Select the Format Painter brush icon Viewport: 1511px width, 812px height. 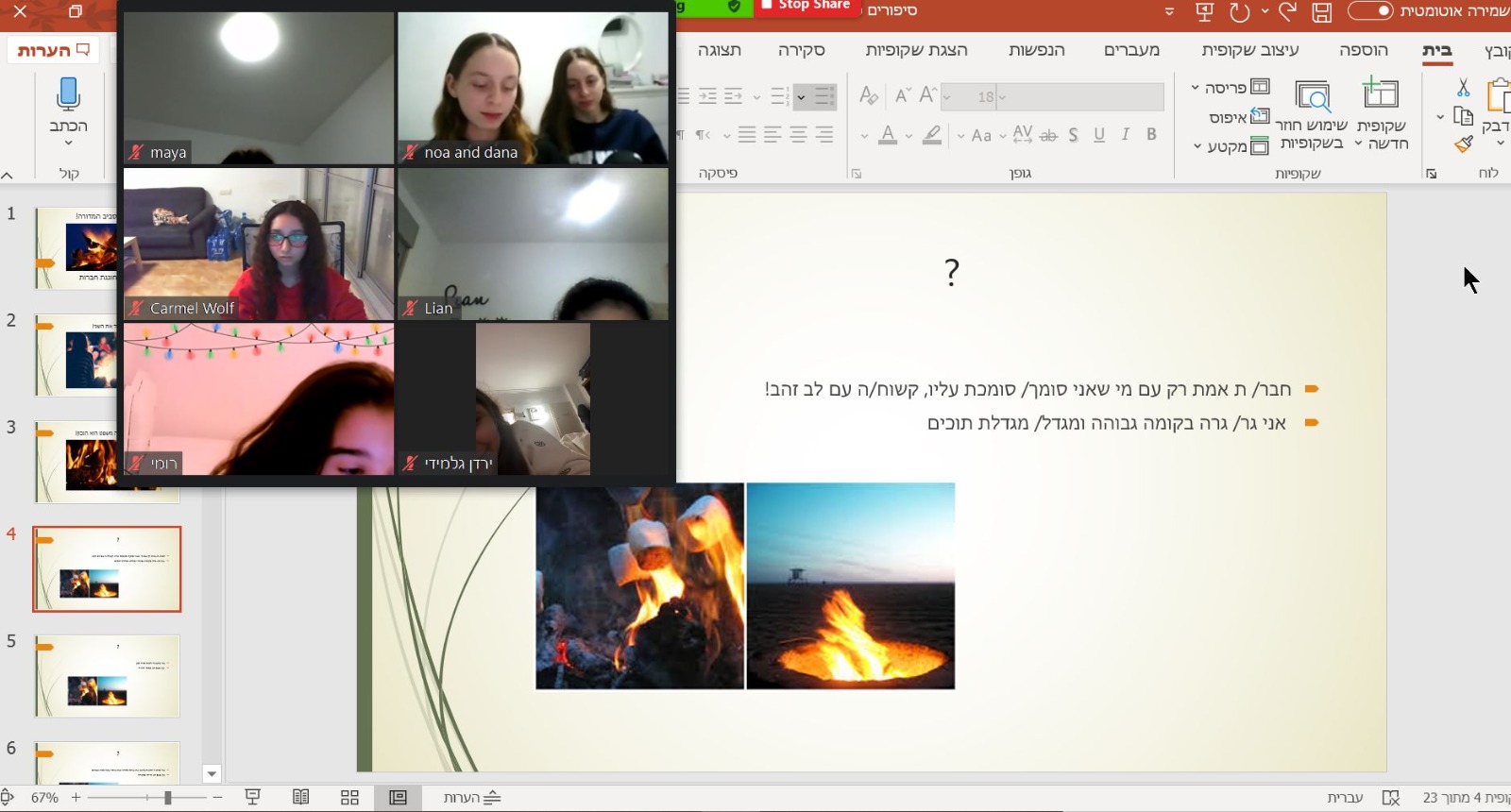click(x=1464, y=144)
